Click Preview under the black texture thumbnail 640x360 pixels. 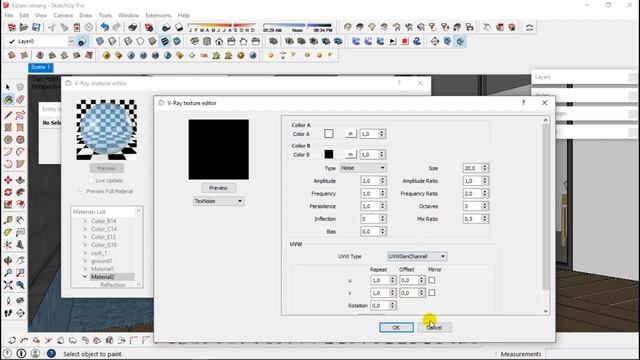click(218, 188)
